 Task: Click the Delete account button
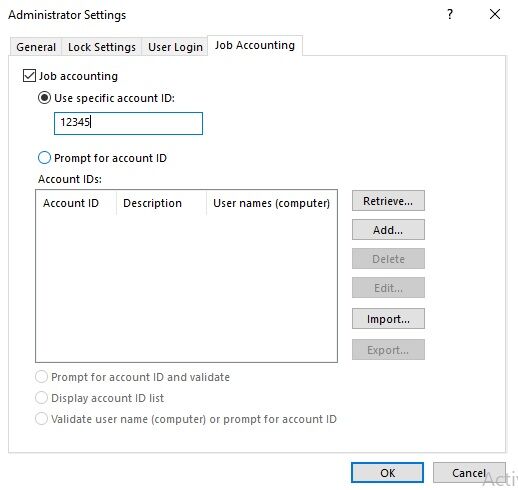[x=388, y=259]
